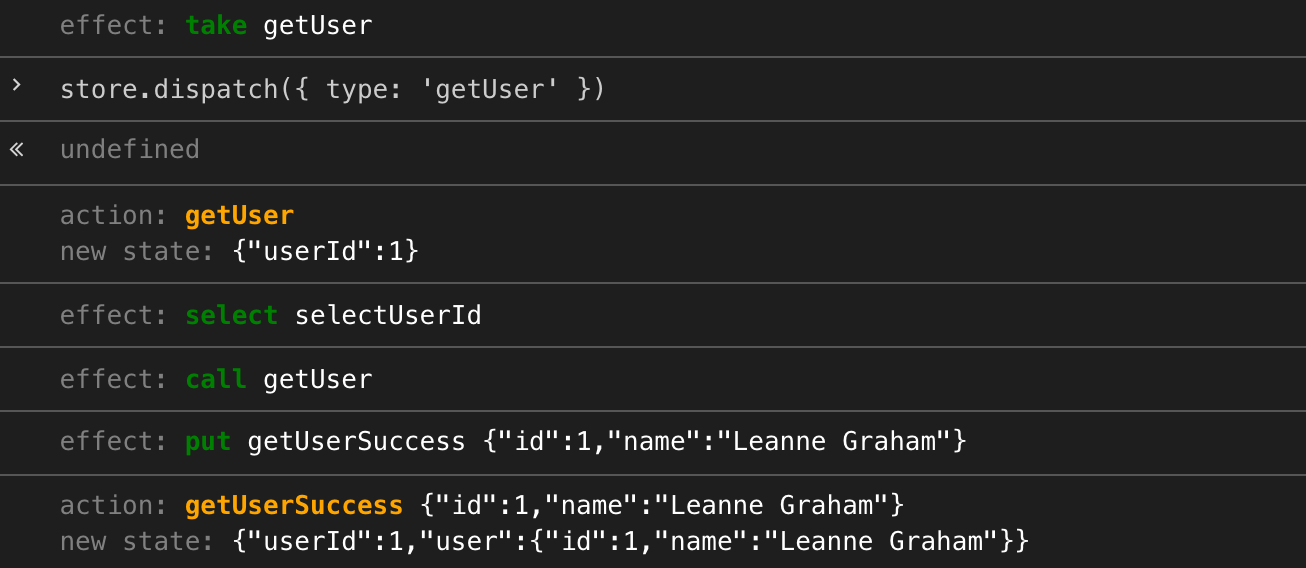Click the green select effect keyword
1306x568 pixels.
pyautogui.click(x=232, y=316)
